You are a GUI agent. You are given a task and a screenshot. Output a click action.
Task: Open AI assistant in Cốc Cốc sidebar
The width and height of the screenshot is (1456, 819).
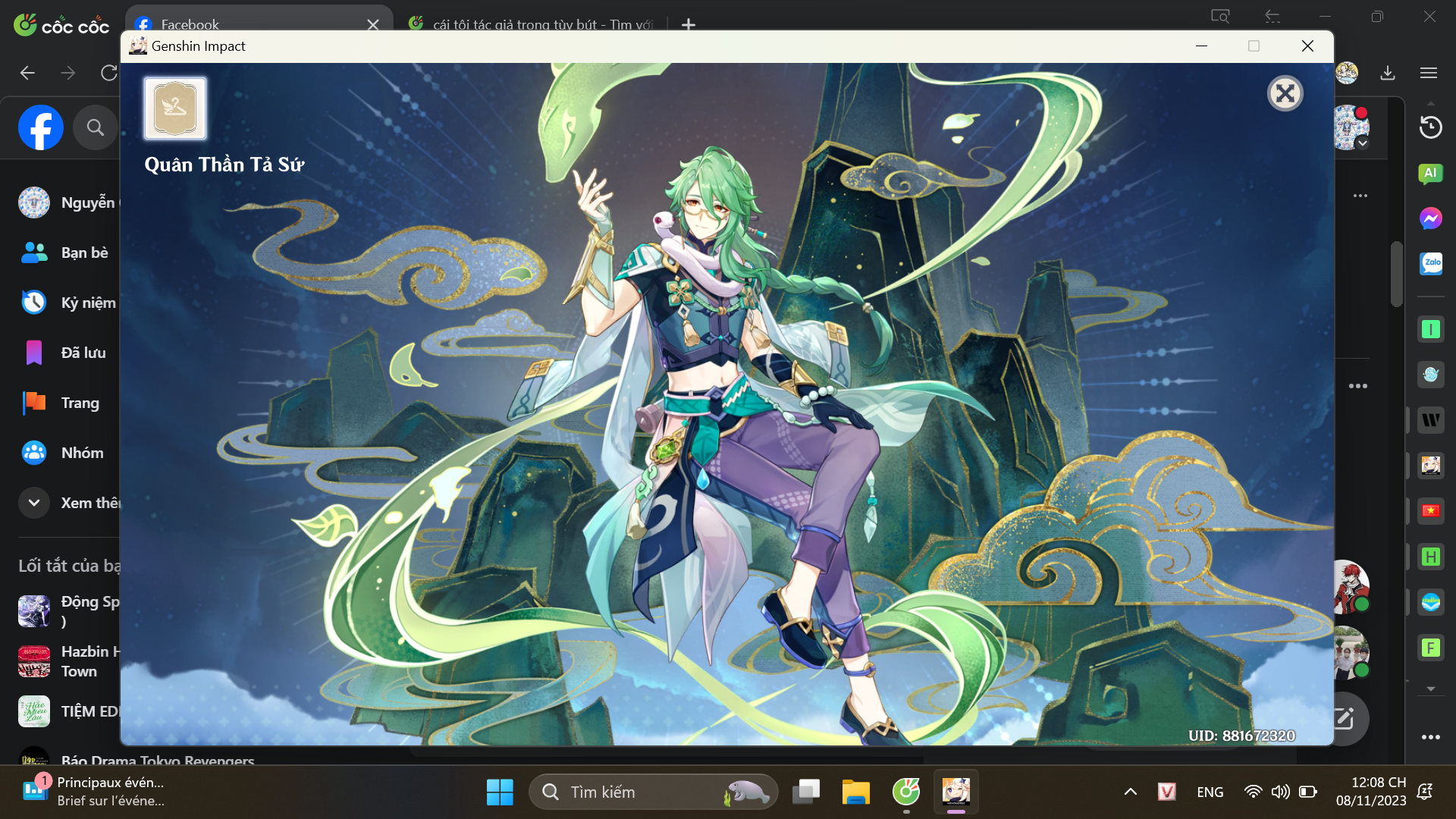coord(1430,174)
